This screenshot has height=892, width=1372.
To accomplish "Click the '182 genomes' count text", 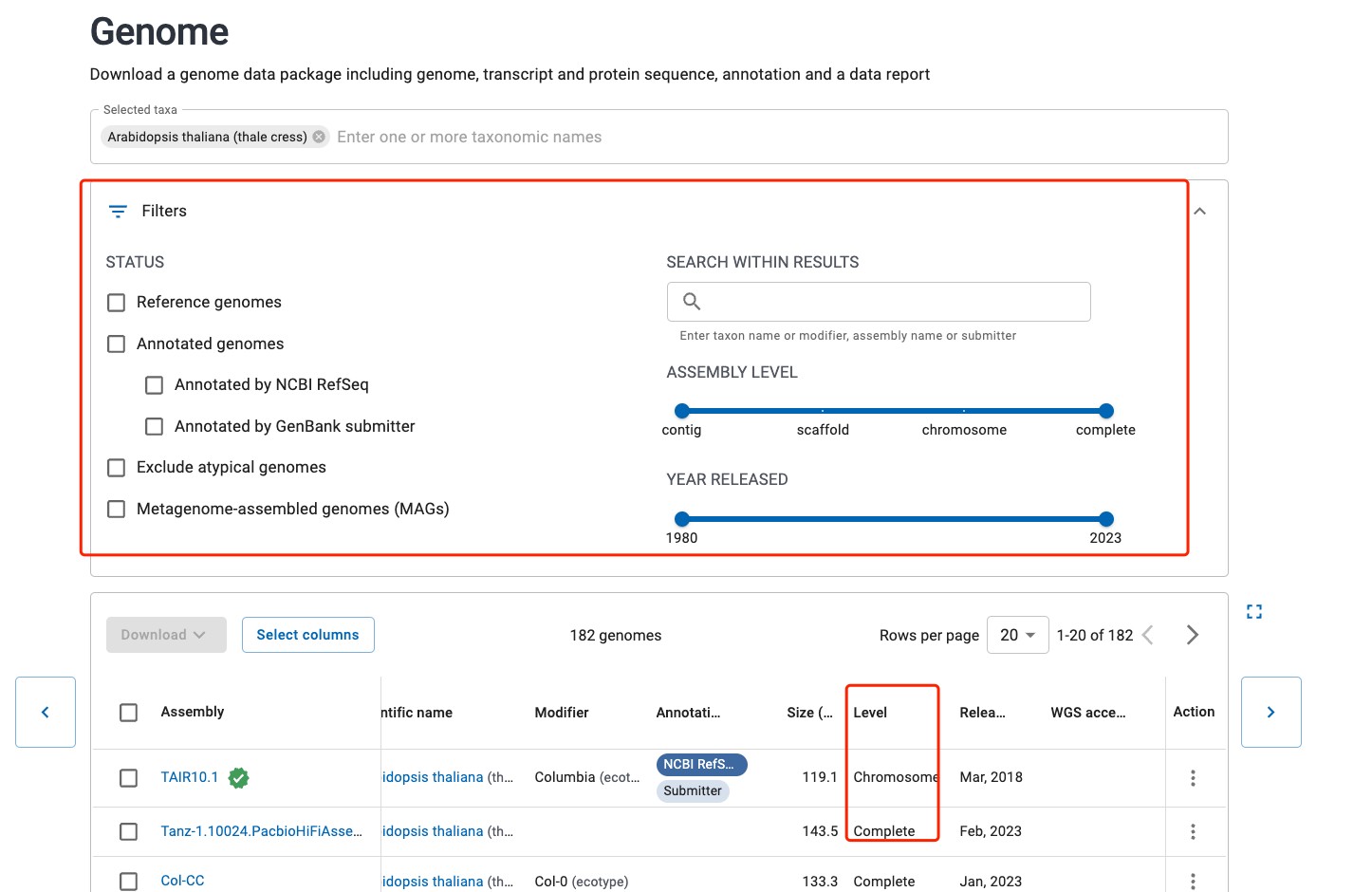I will [616, 636].
